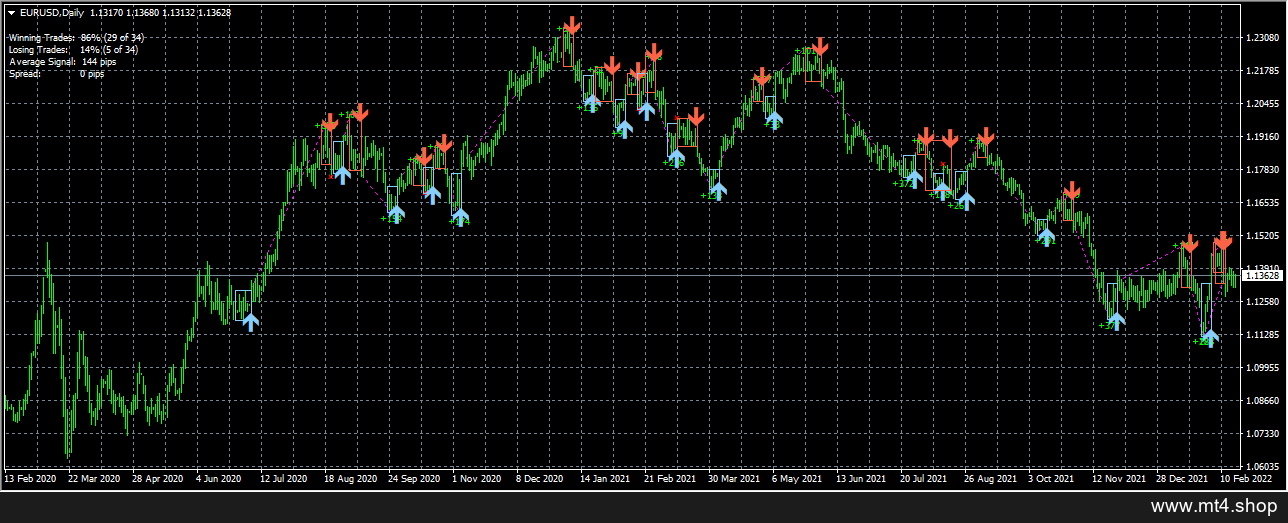Click the 20 Jul 2021 date label
This screenshot has height=523, width=1288.
926,479
